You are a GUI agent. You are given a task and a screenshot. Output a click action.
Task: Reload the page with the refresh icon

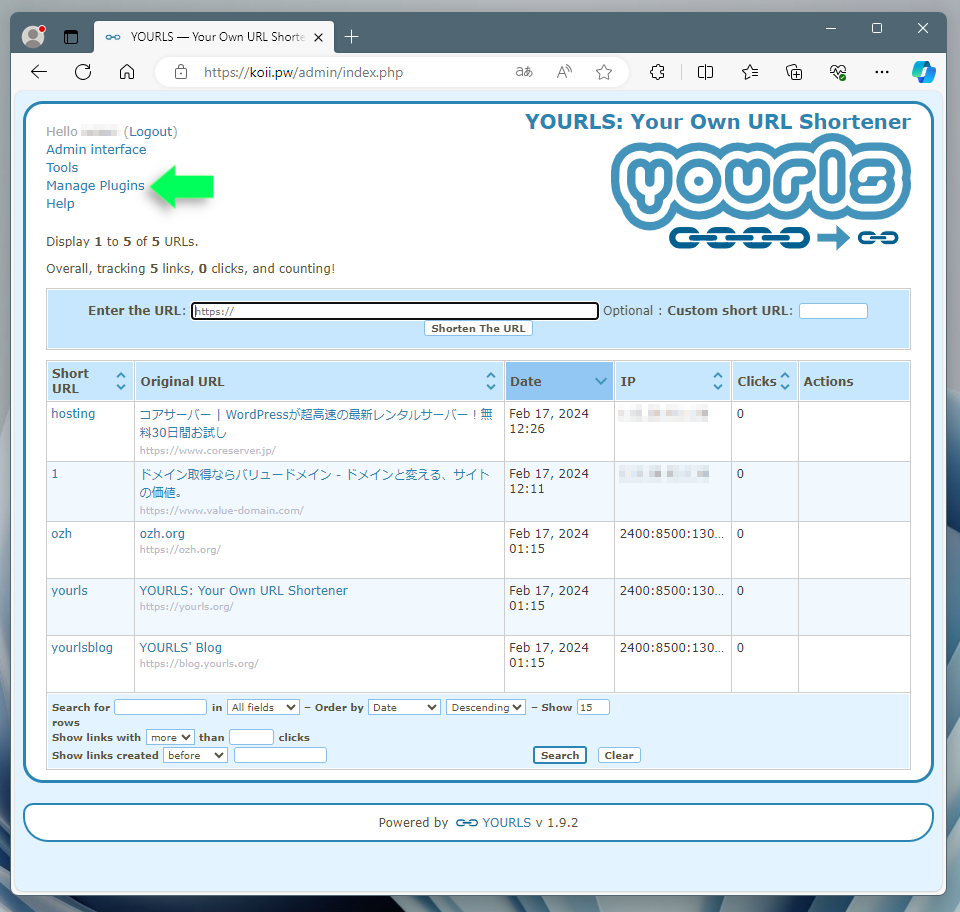coord(83,72)
